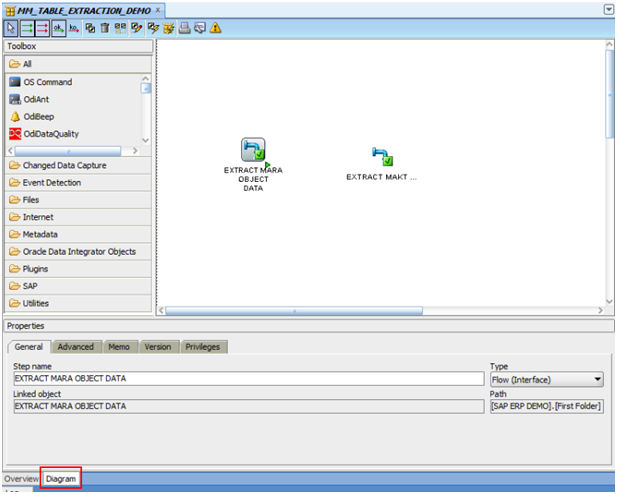Image resolution: width=617 pixels, height=494 pixels.
Task: Click the execute step lightning icon
Action: [x=153, y=28]
